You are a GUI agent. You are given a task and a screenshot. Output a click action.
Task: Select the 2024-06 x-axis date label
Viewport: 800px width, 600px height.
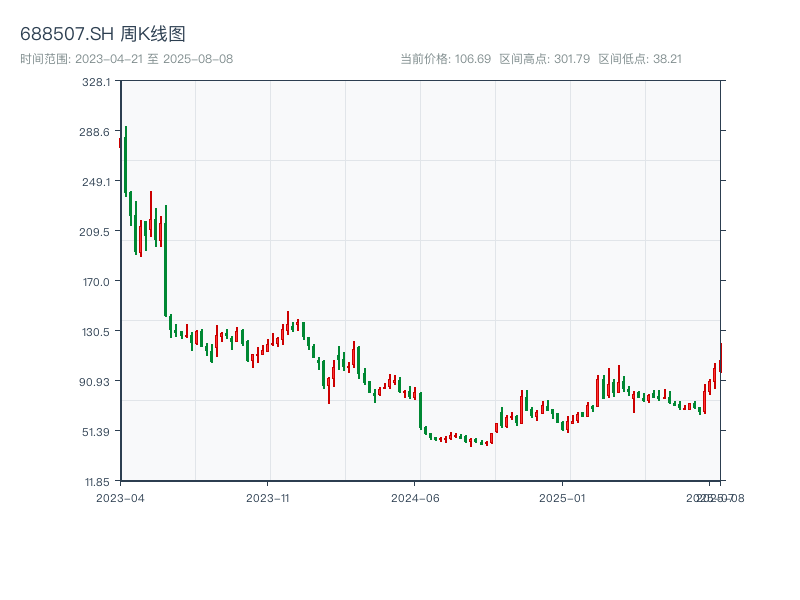point(416,497)
